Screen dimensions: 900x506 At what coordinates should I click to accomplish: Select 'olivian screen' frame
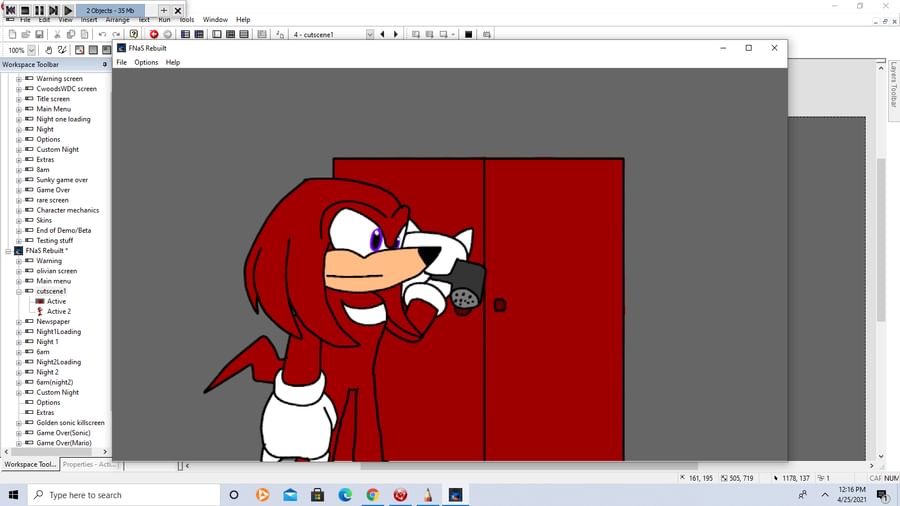coord(56,271)
